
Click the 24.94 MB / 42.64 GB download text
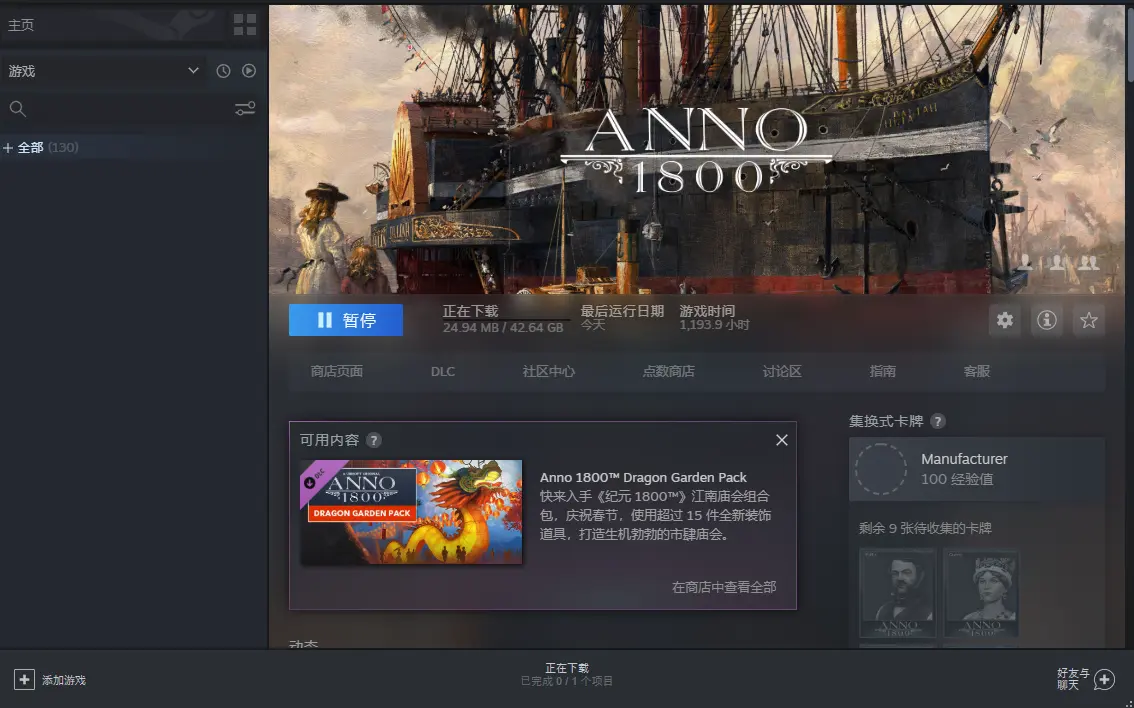(x=503, y=328)
